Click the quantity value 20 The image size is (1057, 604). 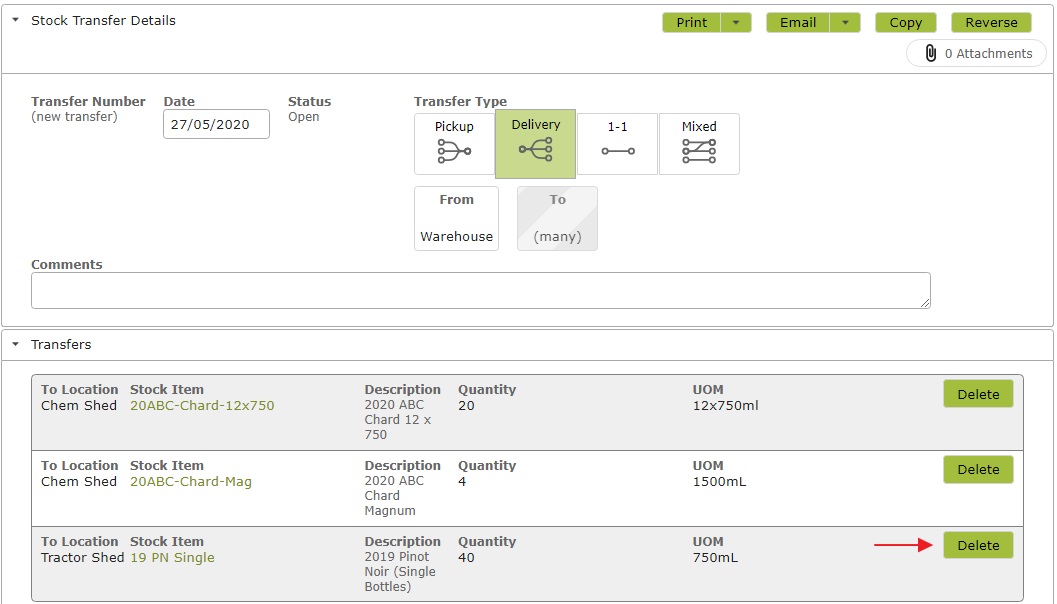click(466, 405)
